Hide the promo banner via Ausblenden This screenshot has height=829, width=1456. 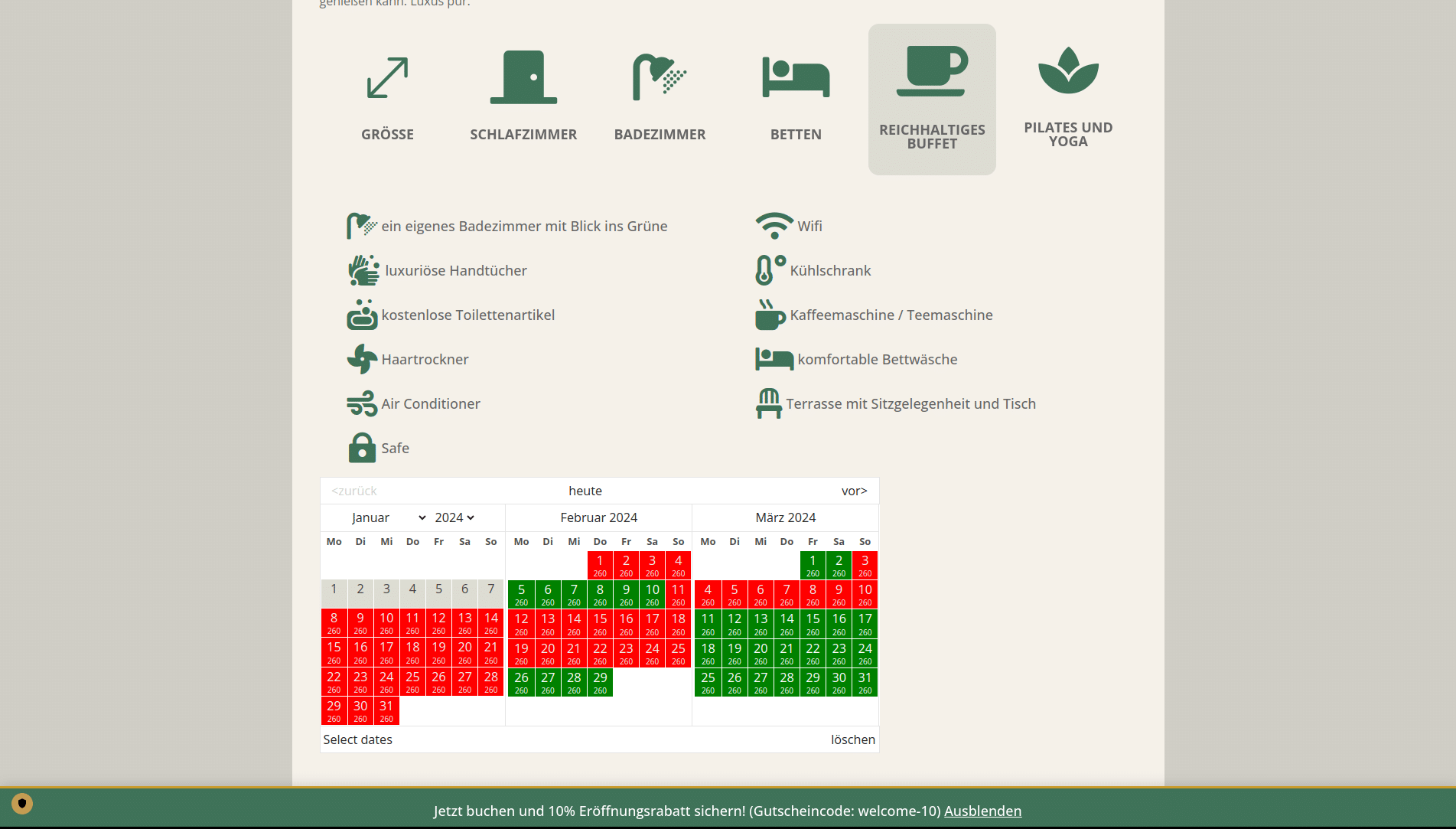[x=982, y=811]
